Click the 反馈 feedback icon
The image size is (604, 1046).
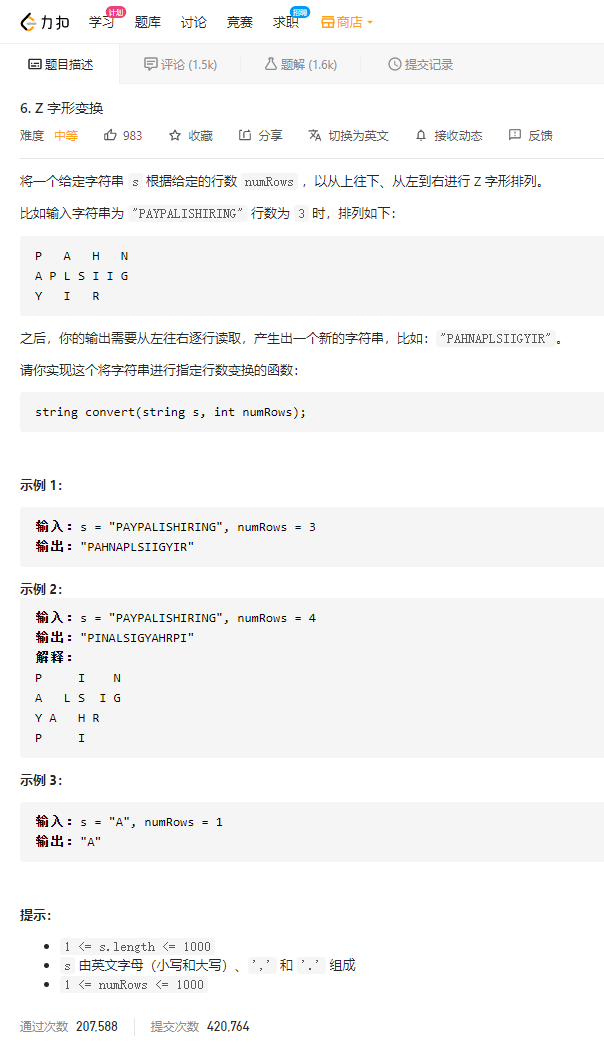coord(515,135)
